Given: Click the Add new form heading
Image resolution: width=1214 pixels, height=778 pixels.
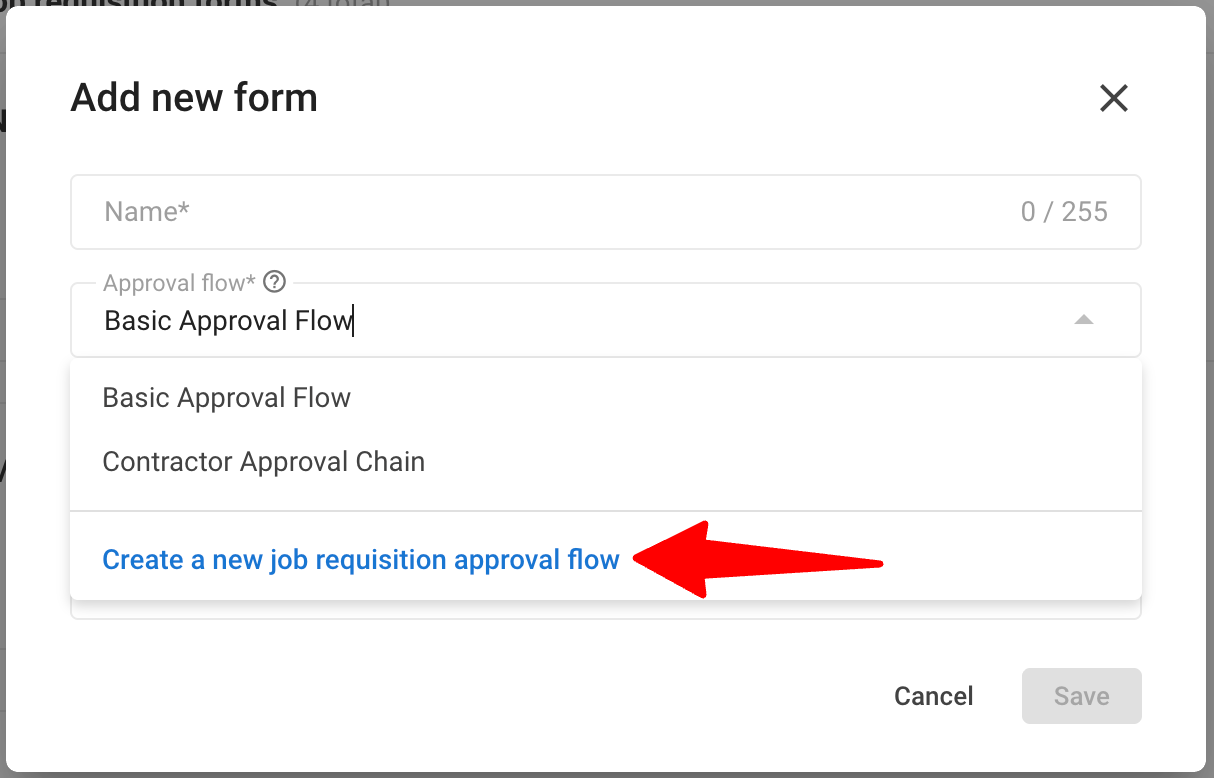Looking at the screenshot, I should [x=194, y=98].
